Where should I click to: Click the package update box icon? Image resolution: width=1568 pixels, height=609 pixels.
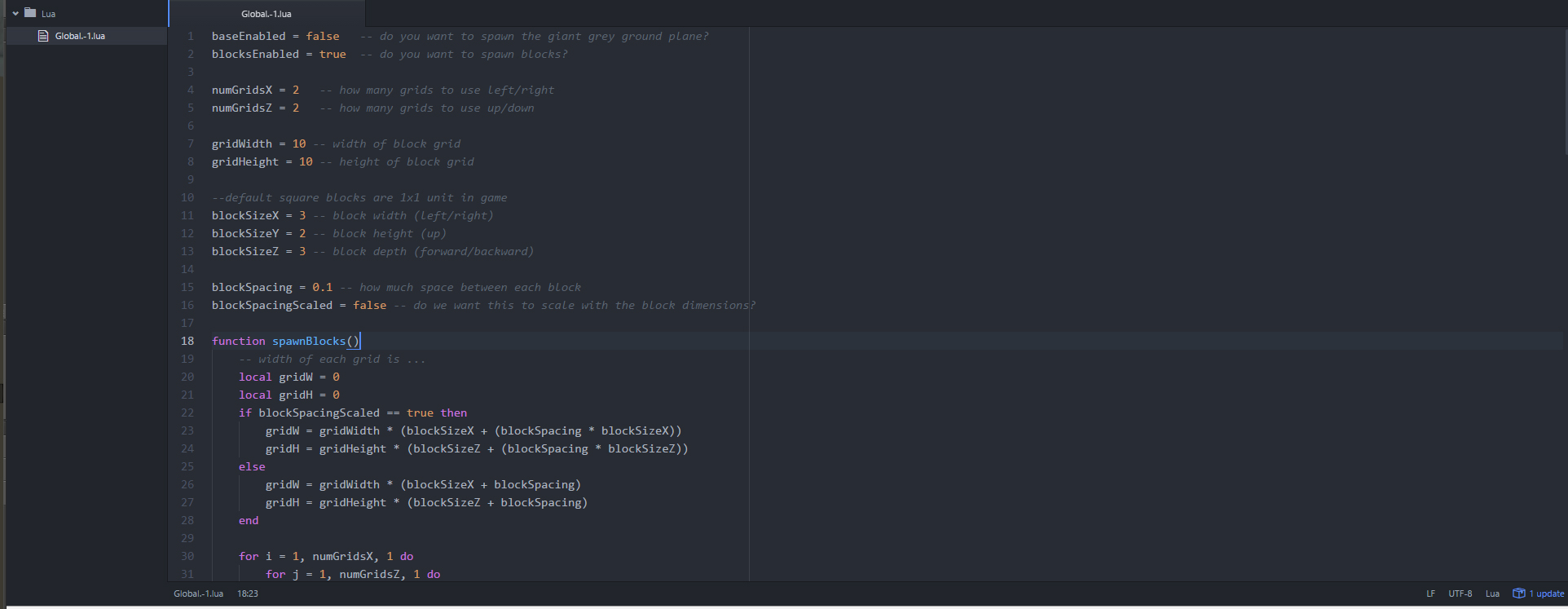[1519, 594]
